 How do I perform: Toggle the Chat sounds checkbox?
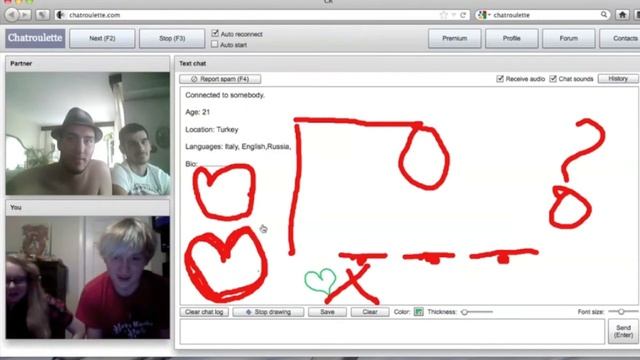pyautogui.click(x=553, y=78)
